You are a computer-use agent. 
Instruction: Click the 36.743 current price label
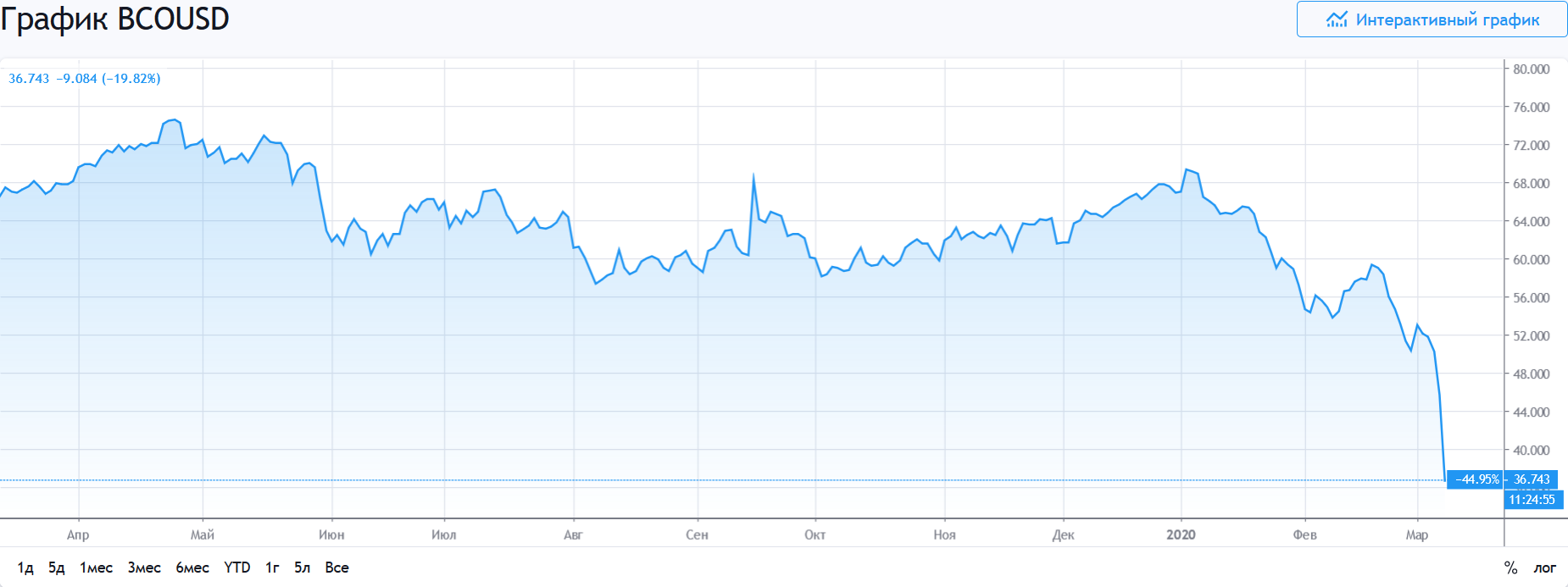(x=1532, y=479)
